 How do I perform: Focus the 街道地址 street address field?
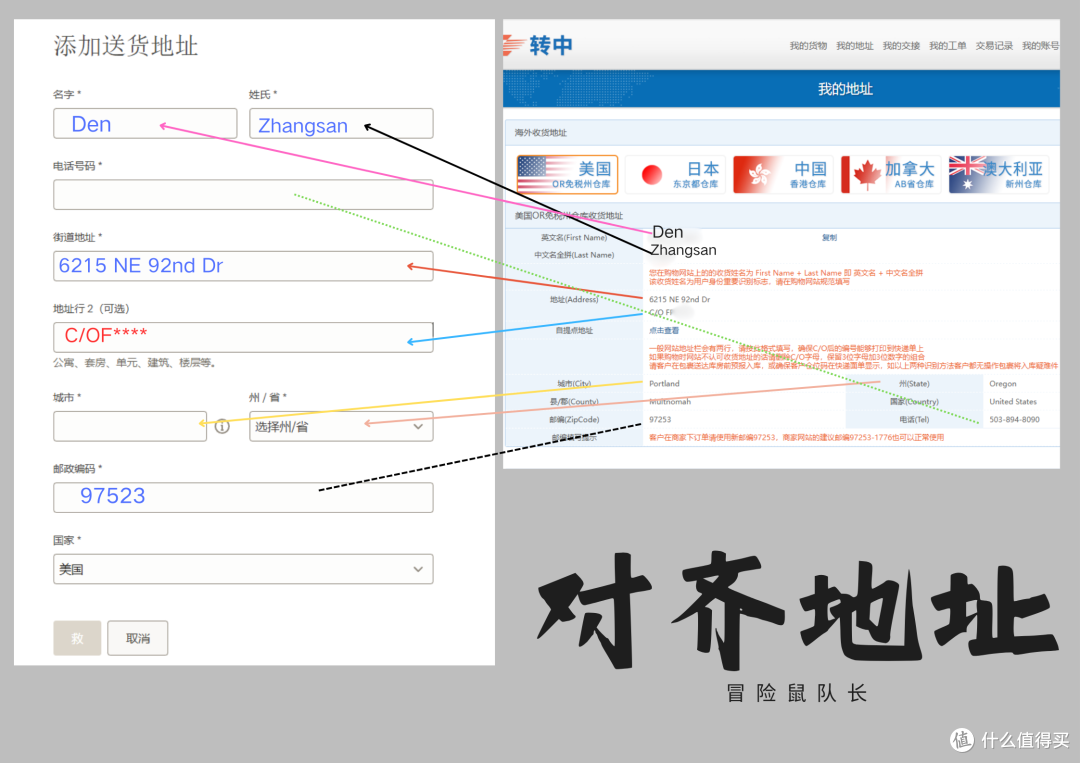[x=243, y=266]
